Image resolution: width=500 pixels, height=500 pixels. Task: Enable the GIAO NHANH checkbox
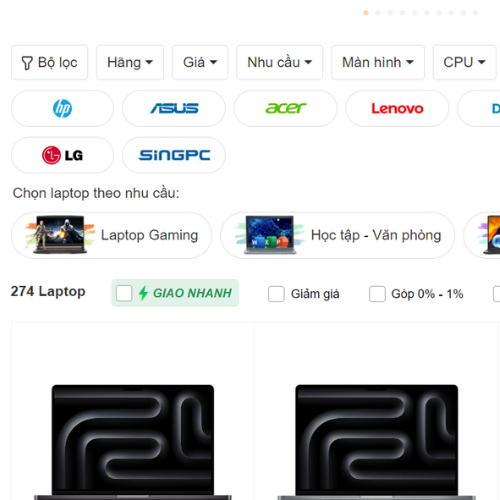124,293
